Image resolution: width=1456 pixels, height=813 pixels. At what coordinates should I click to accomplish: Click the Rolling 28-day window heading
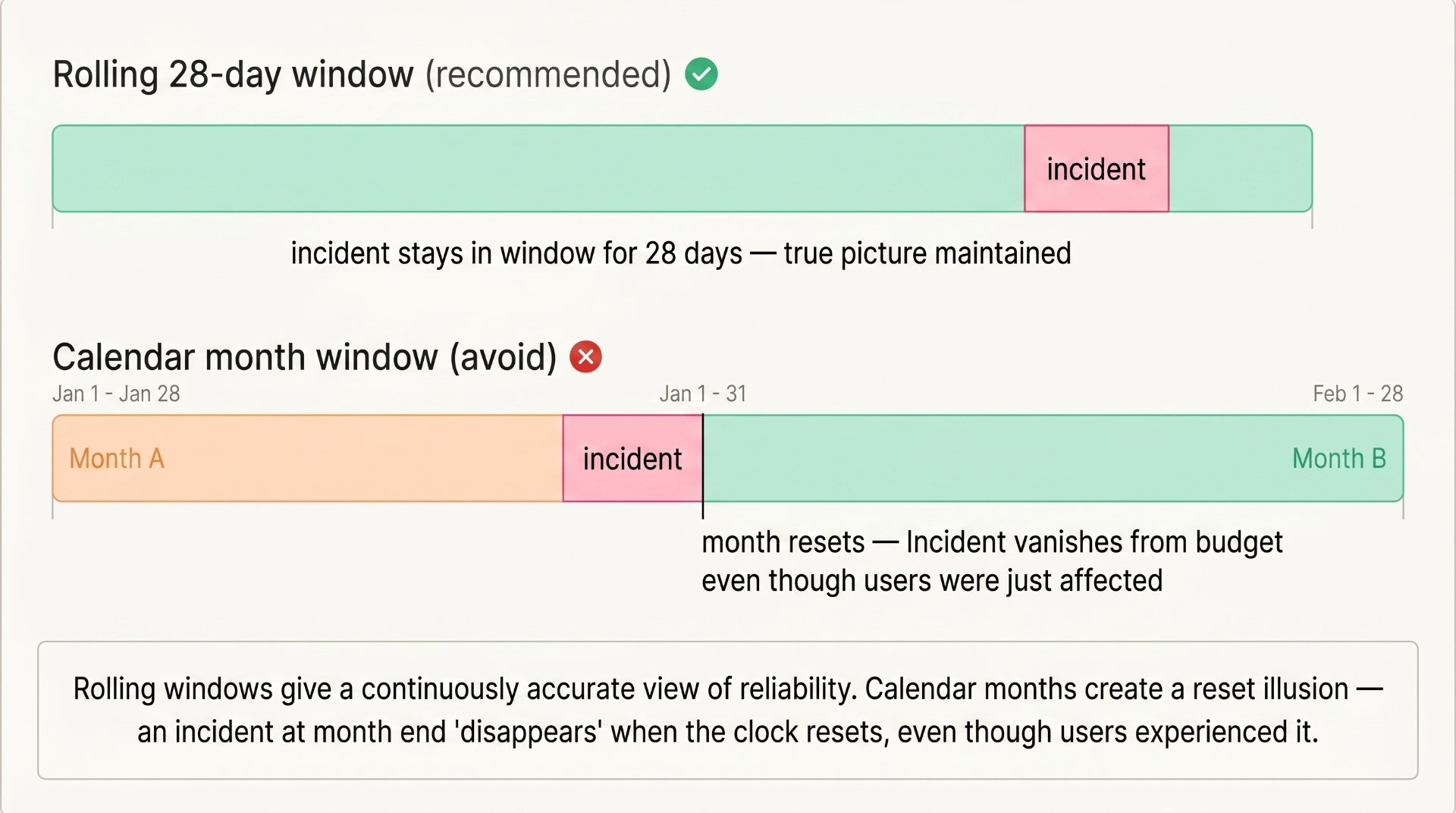click(362, 75)
